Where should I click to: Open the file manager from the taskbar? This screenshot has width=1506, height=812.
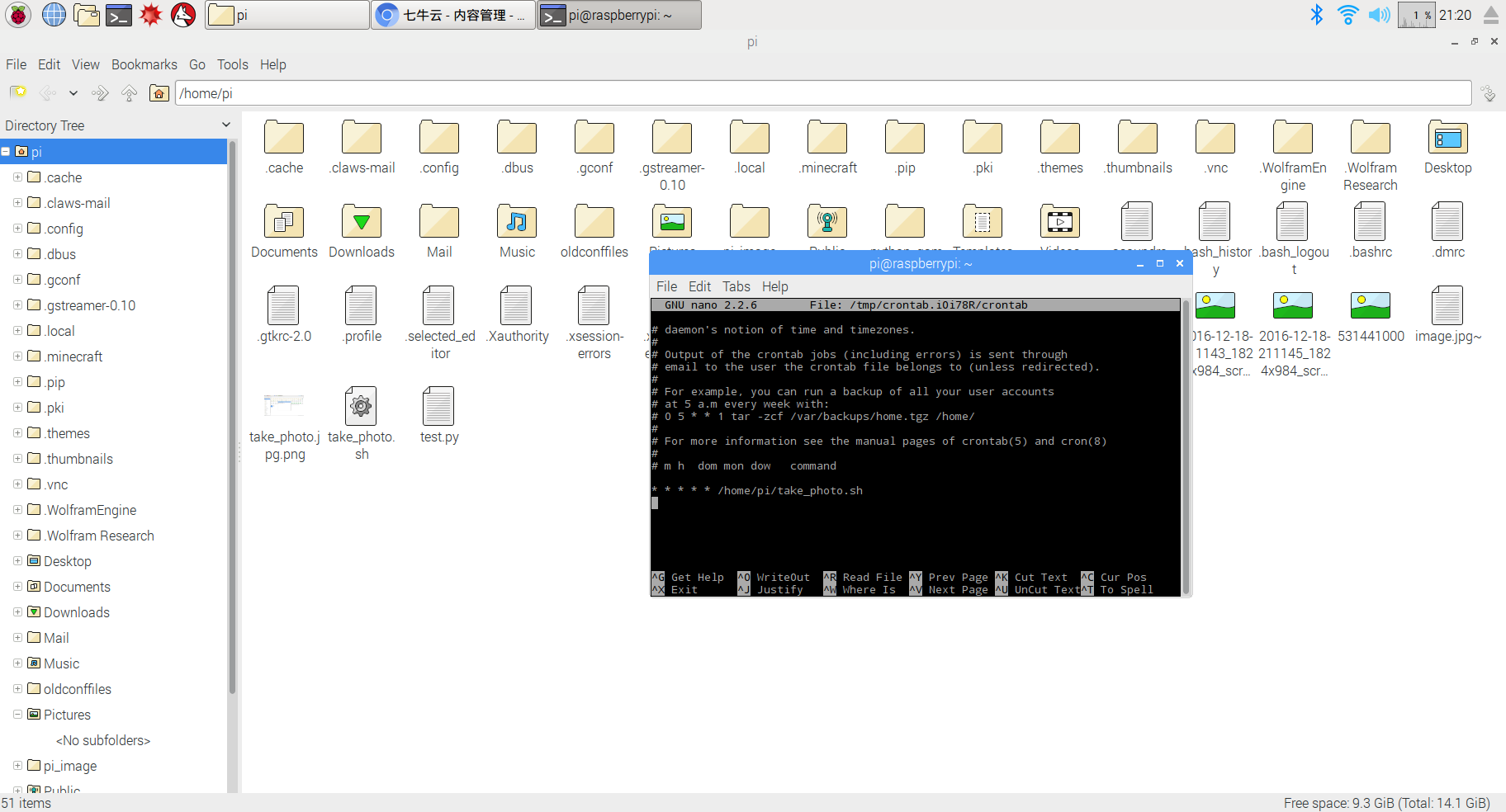(x=86, y=15)
